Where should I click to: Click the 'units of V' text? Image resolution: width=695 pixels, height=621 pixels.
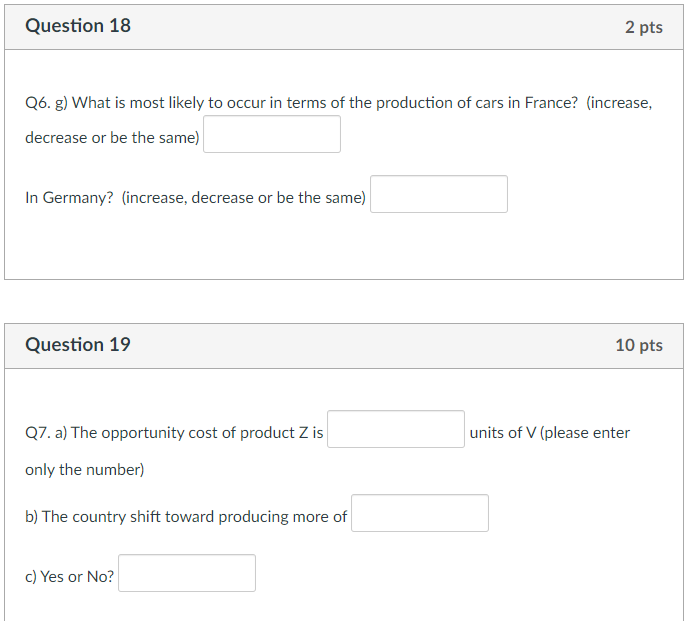pyautogui.click(x=503, y=433)
